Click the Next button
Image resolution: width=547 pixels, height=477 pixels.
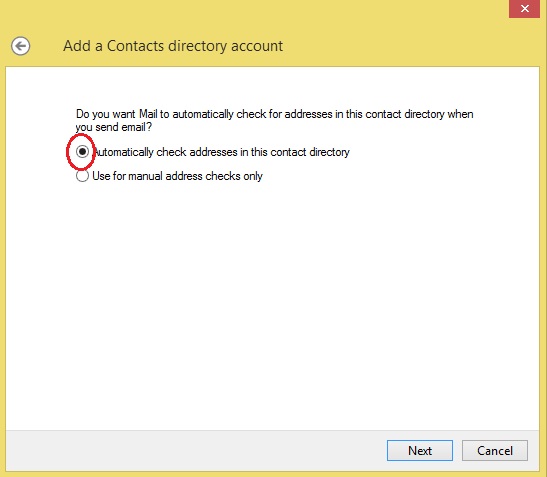tap(420, 450)
